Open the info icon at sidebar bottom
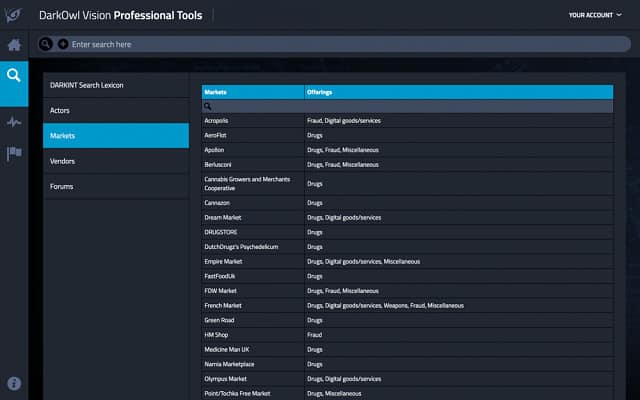Viewport: 640px width, 400px height. (14, 383)
